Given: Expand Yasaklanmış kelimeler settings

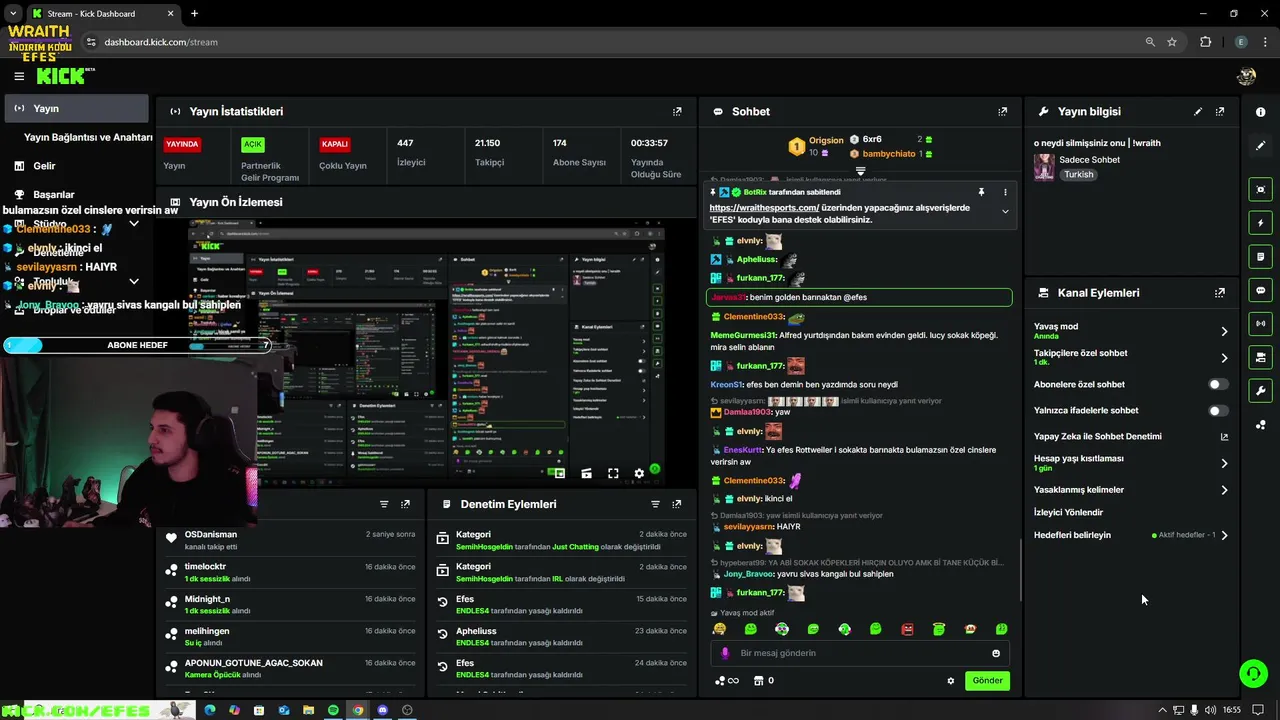Looking at the screenshot, I should click(x=1224, y=490).
